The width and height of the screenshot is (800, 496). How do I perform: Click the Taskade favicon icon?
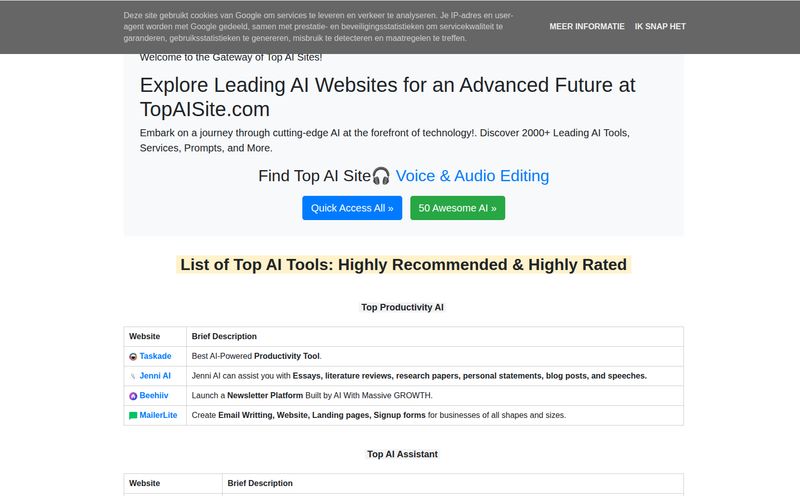pos(133,357)
